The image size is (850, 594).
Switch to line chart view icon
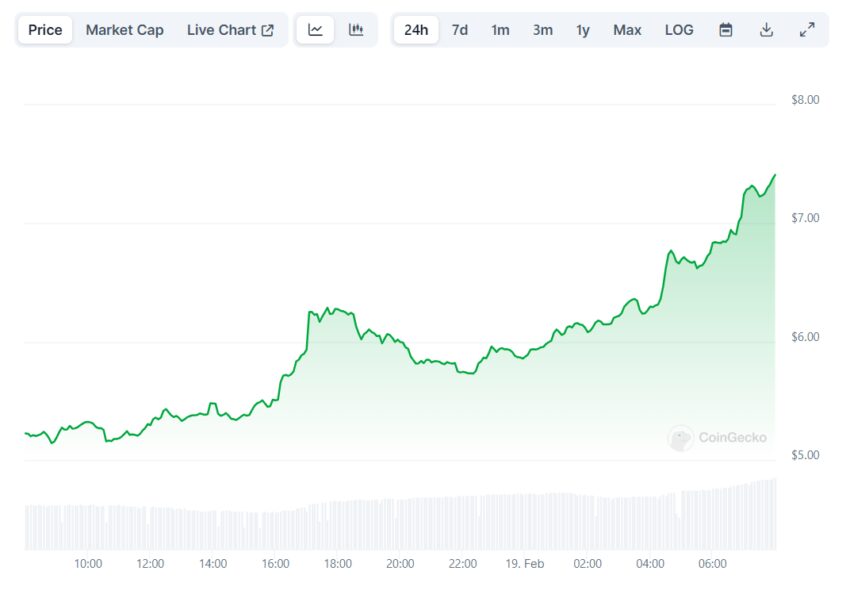coord(316,30)
